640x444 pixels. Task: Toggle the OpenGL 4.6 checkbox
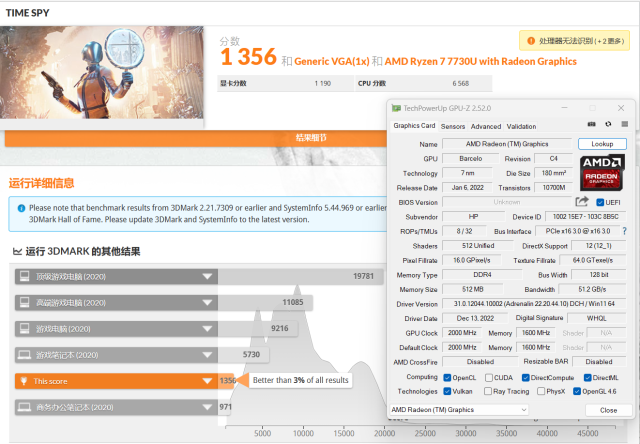click(x=577, y=391)
